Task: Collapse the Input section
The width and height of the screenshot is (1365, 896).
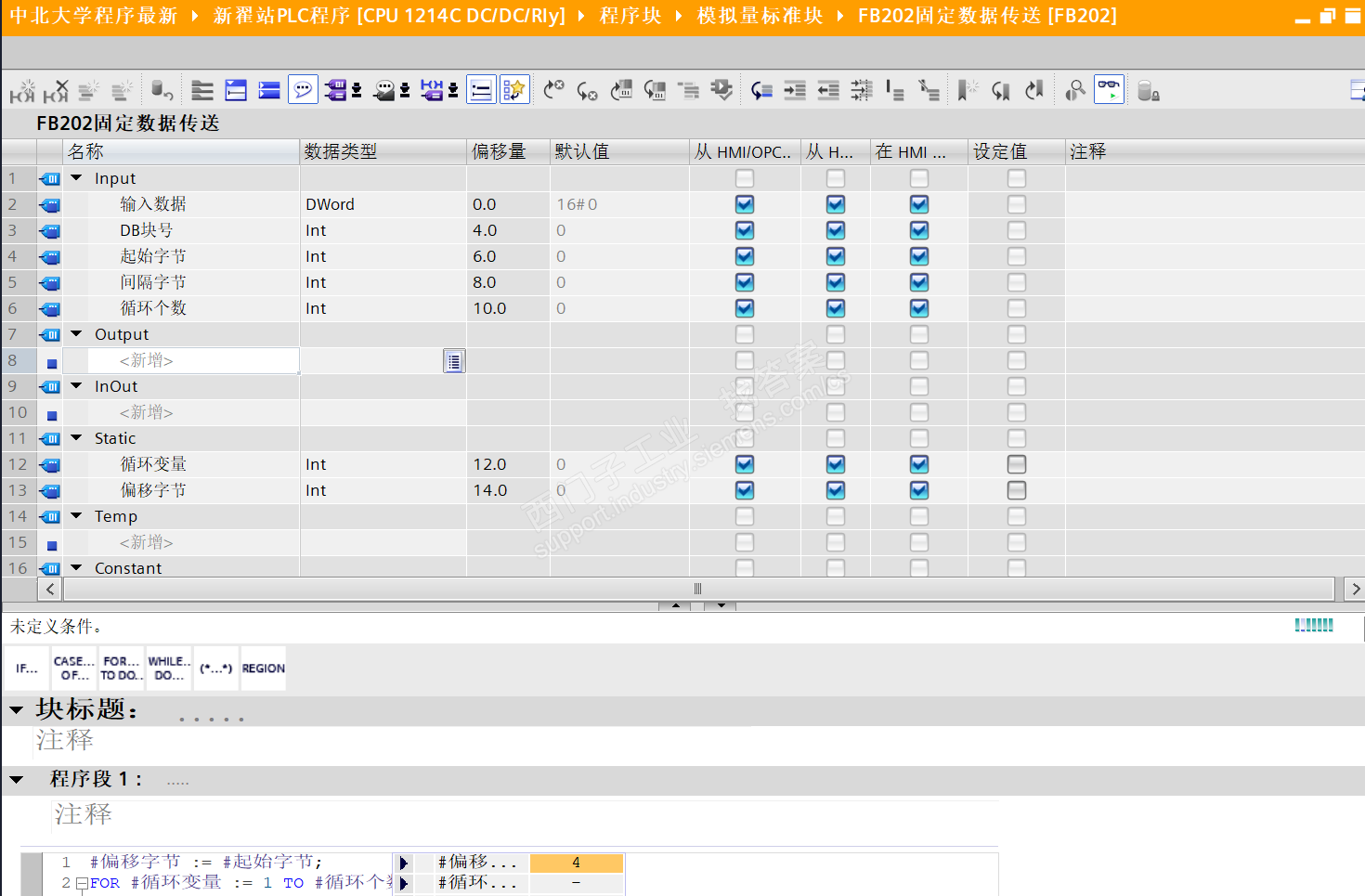Action: click(x=77, y=177)
